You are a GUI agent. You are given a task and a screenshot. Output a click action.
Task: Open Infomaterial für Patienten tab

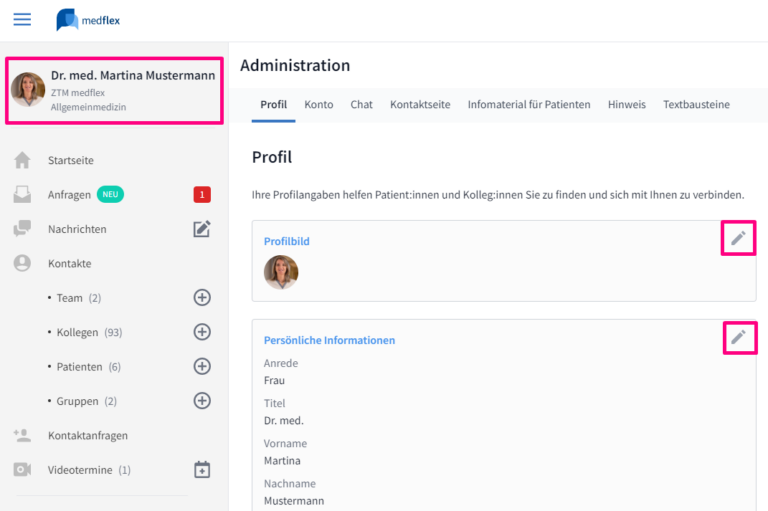coord(529,104)
